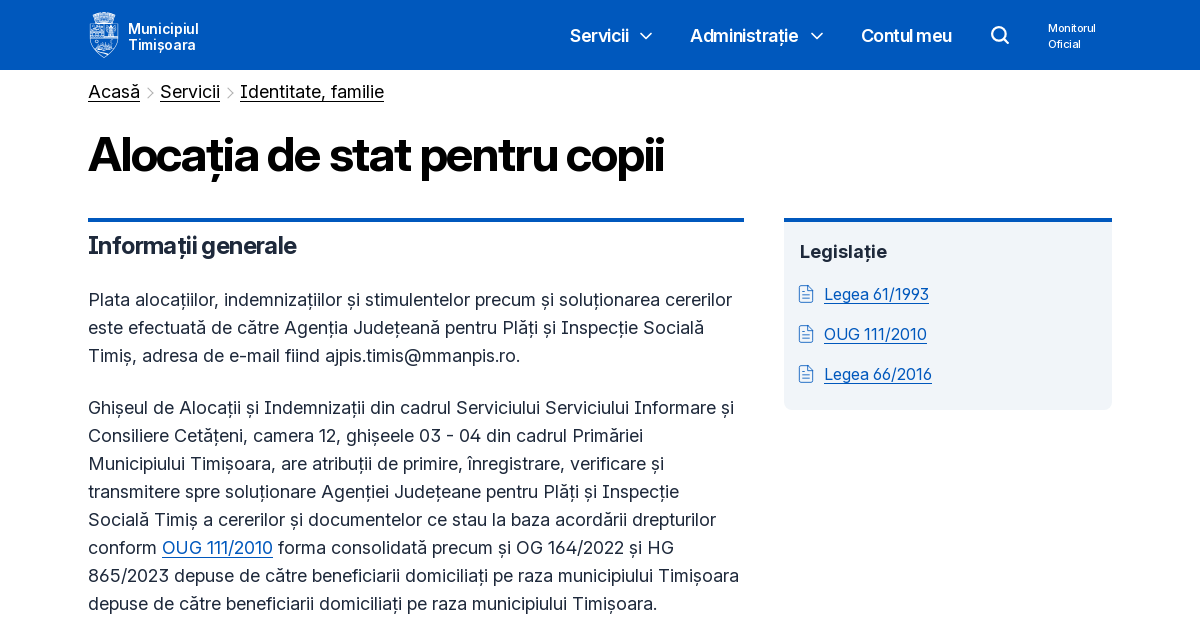The width and height of the screenshot is (1200, 630).
Task: Click the Servicii breadcrumb link
Action: coord(190,92)
